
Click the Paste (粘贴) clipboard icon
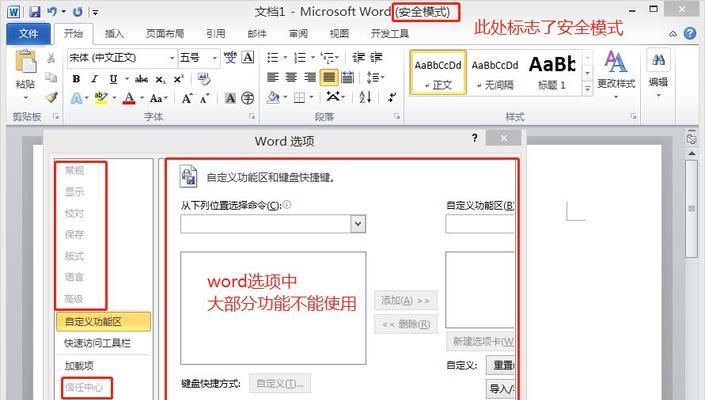[25, 62]
